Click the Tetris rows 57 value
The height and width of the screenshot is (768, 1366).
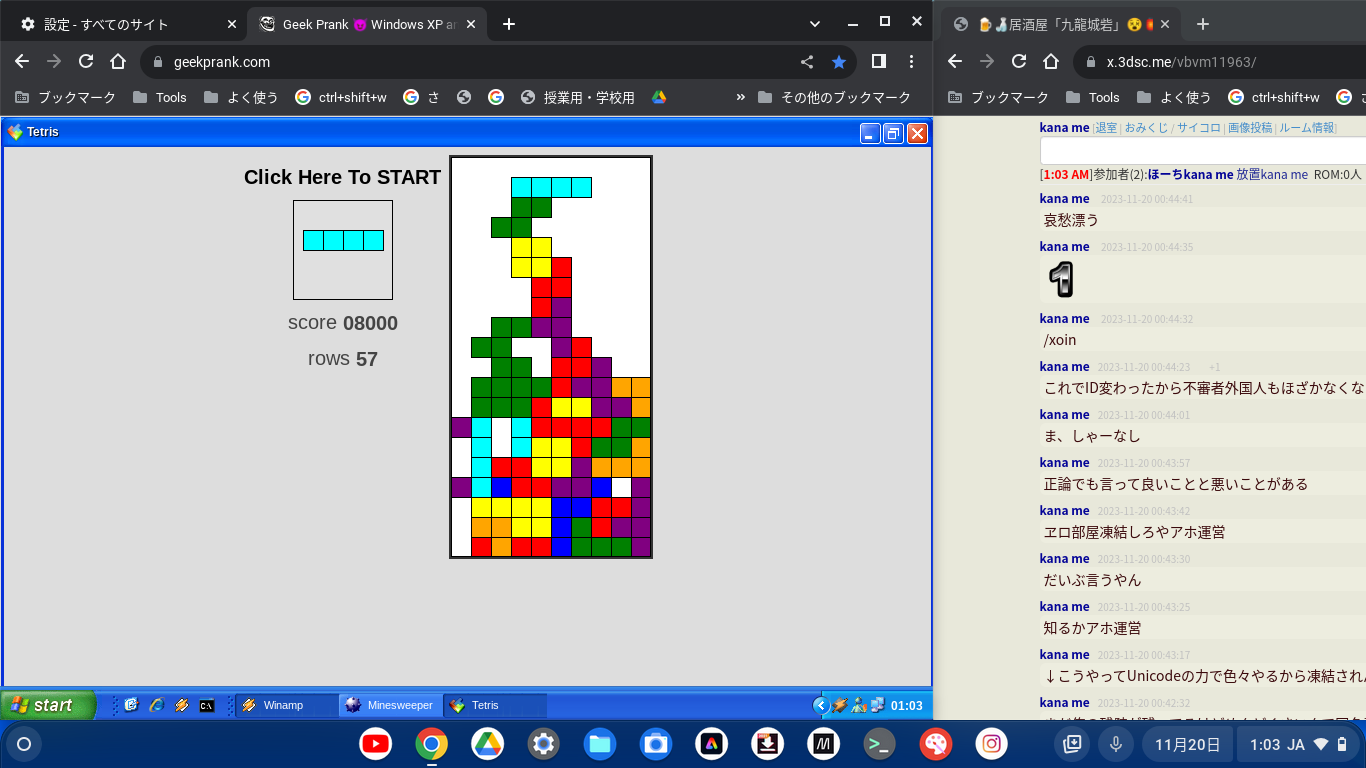pyautogui.click(x=367, y=359)
